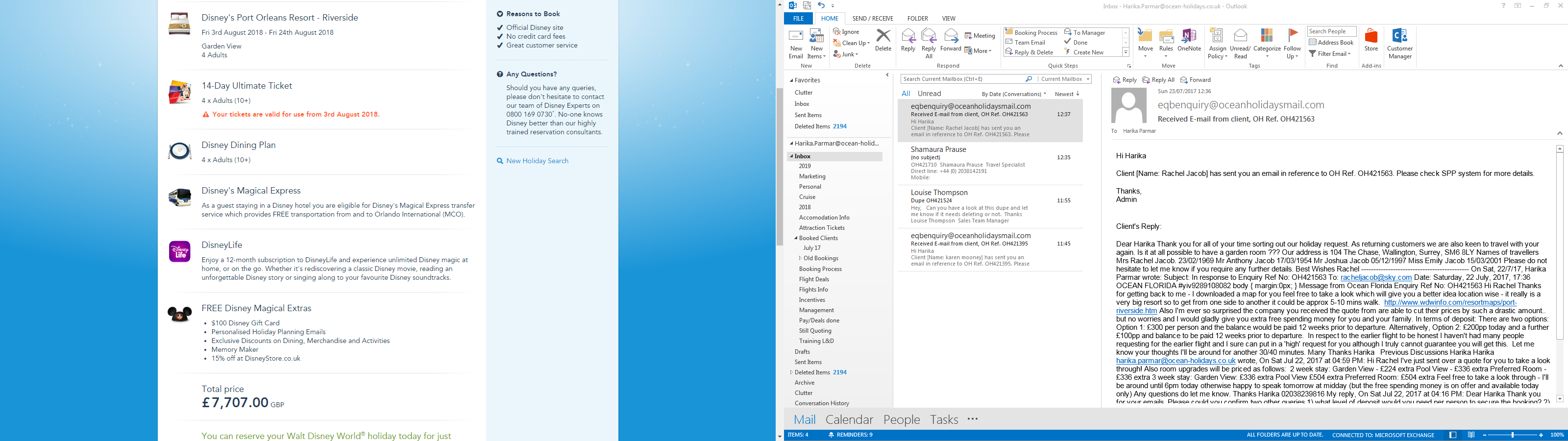Open the Clean Up dropdown
The image size is (1568, 441).
pyautogui.click(x=852, y=43)
